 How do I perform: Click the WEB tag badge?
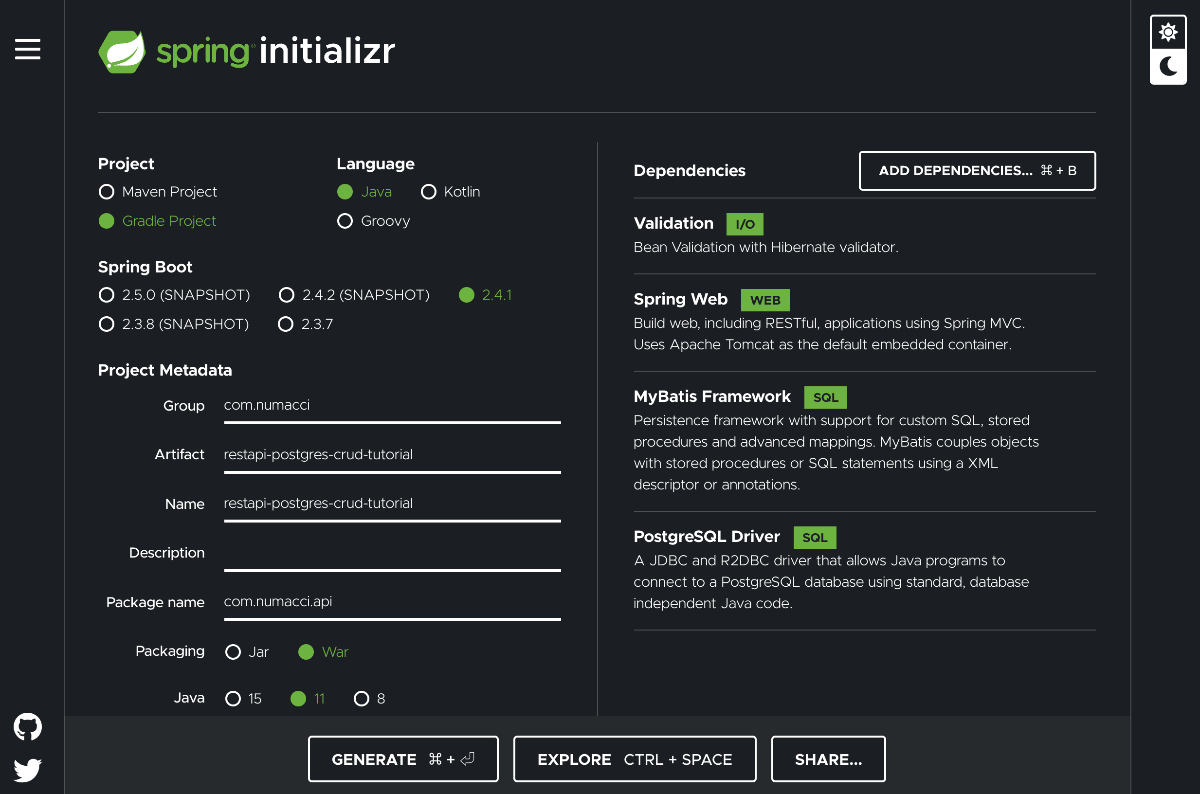(765, 300)
